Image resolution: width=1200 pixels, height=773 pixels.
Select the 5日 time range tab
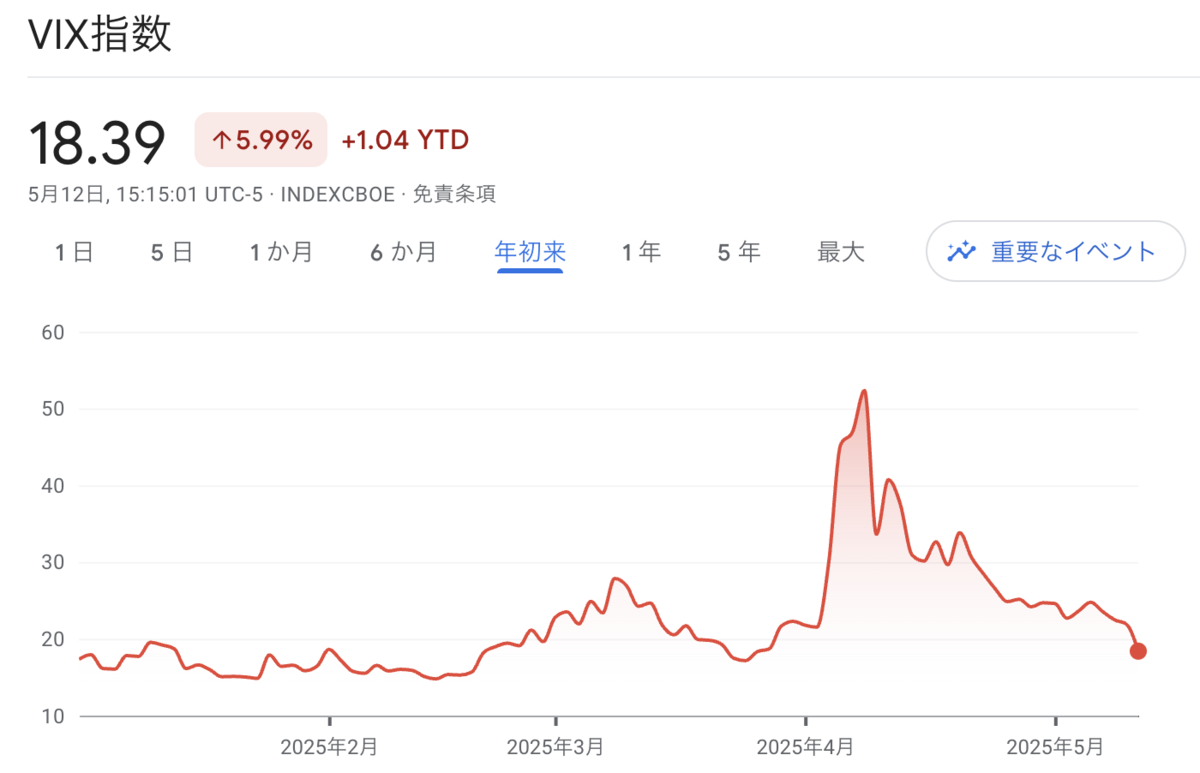tap(172, 252)
